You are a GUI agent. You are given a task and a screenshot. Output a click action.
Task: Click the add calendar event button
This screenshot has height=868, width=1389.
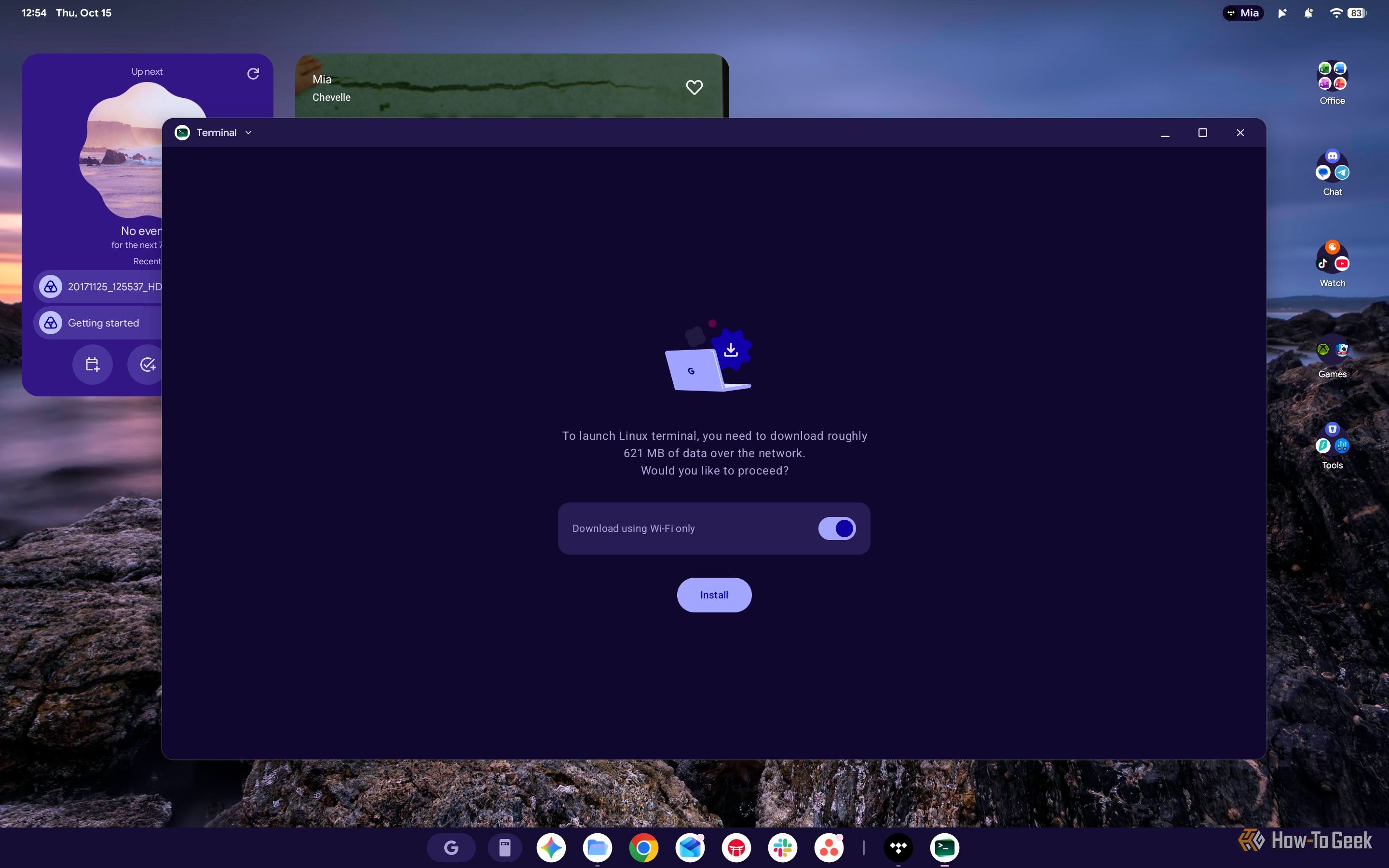(x=93, y=365)
